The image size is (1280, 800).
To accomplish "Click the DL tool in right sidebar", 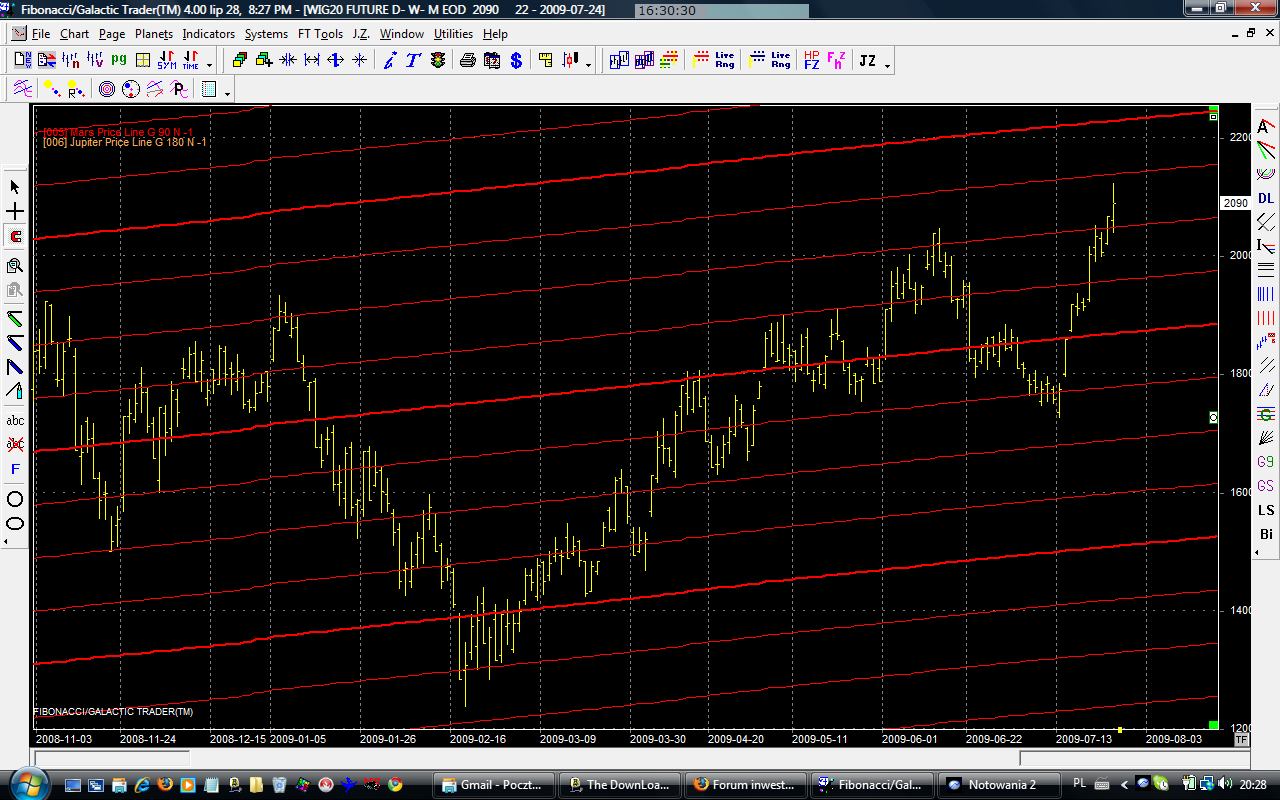I will tap(1266, 198).
